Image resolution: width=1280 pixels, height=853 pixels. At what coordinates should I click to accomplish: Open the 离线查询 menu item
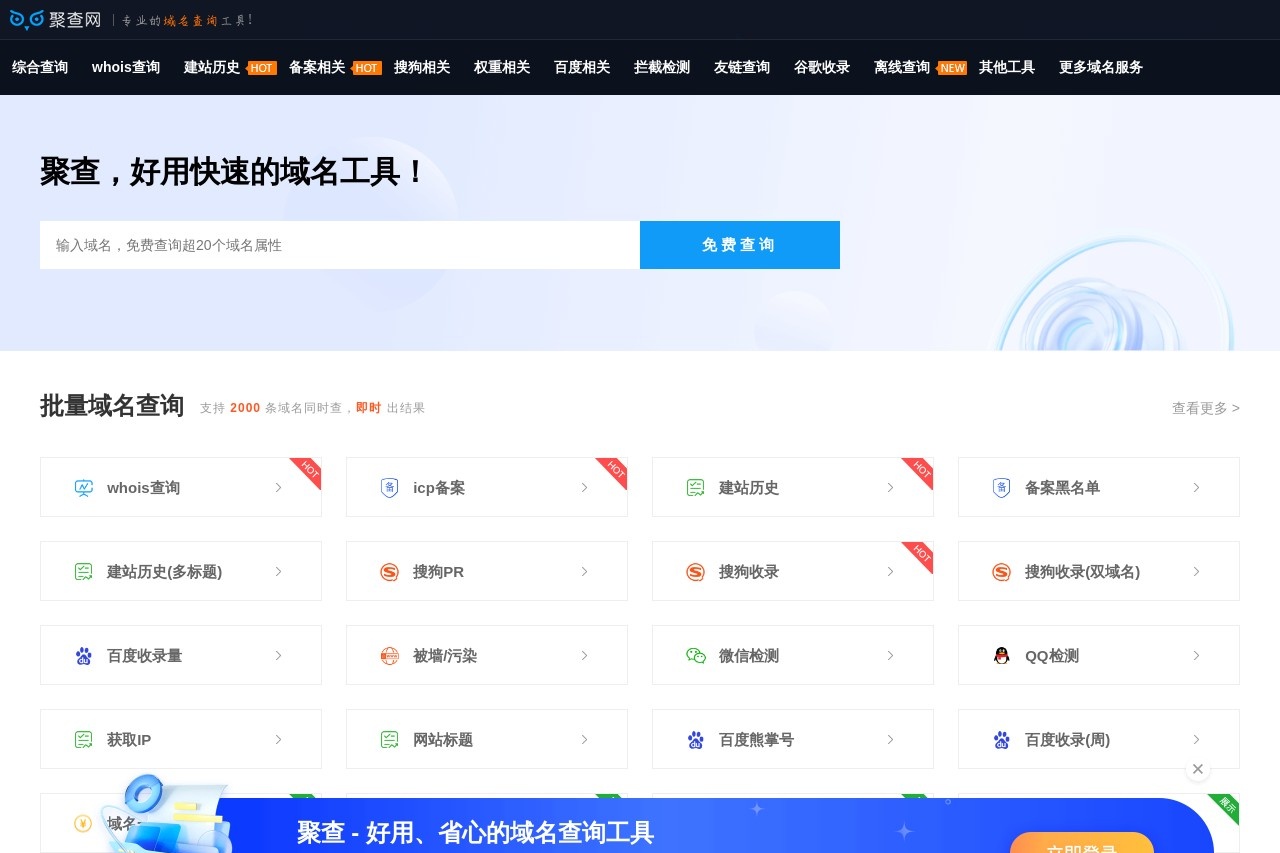click(x=902, y=67)
